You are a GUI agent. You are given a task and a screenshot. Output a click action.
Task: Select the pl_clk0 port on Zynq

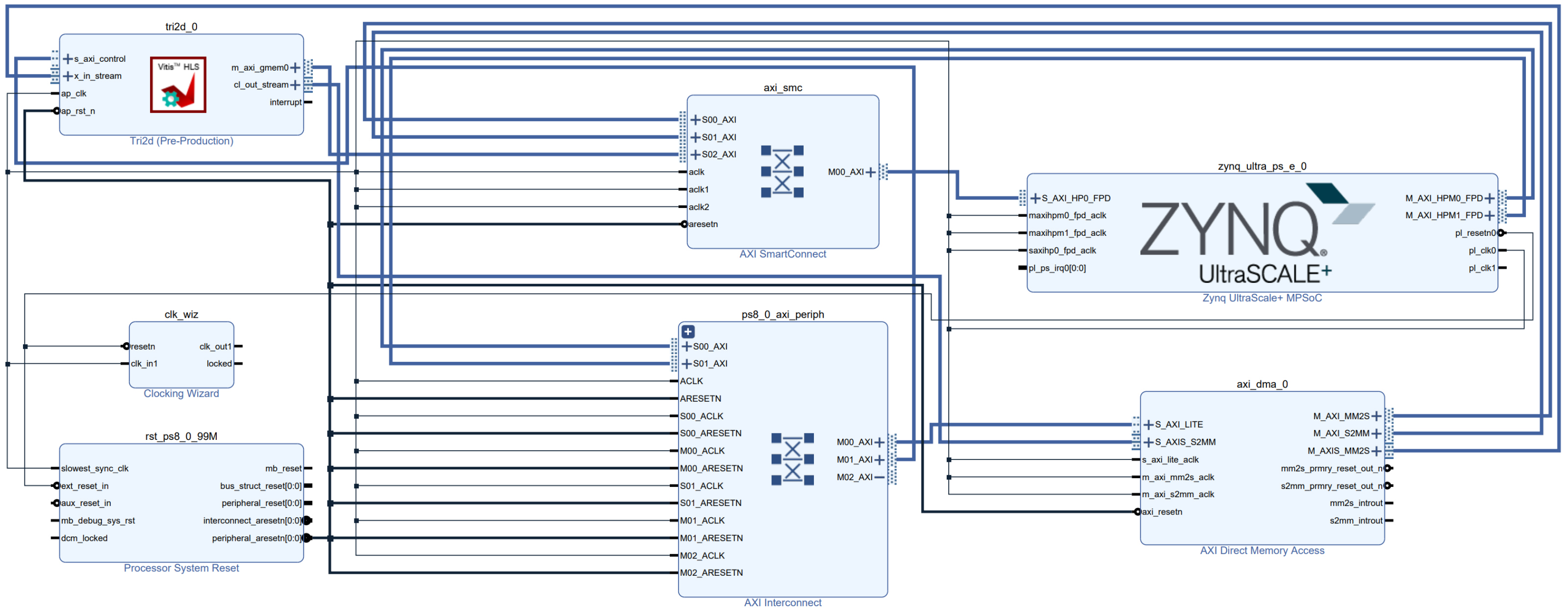coord(1482,251)
